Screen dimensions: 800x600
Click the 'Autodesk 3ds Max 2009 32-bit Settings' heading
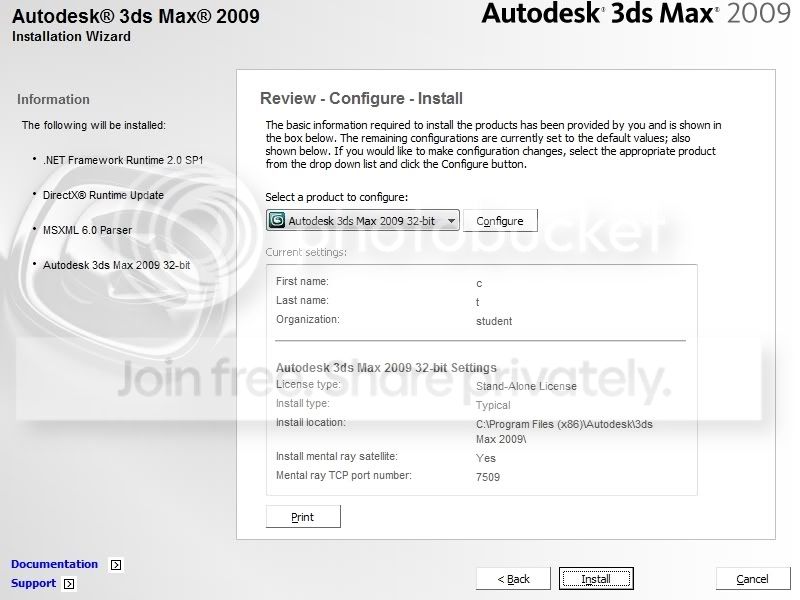pos(386,367)
